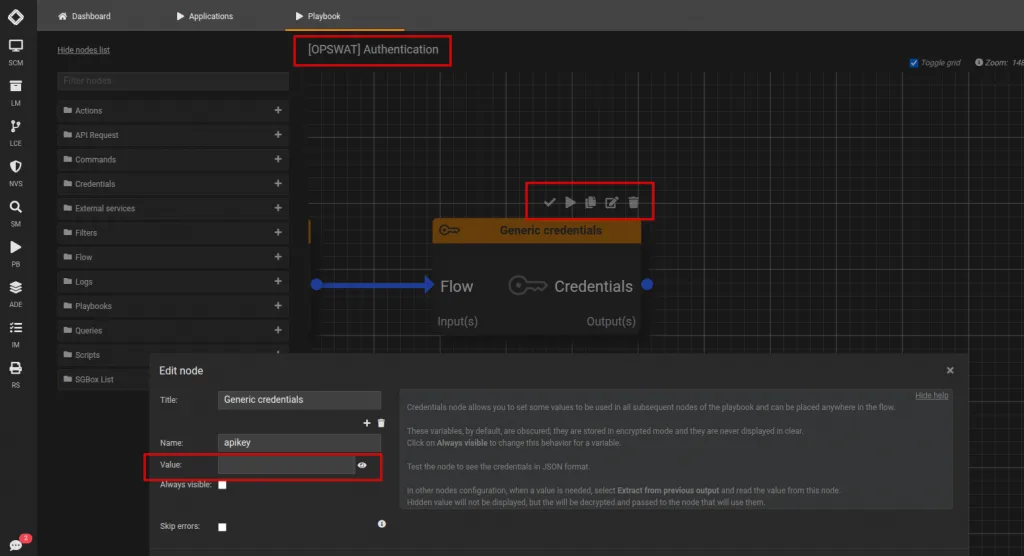Duplicate the node with copy icon
1024x556 pixels.
590,203
